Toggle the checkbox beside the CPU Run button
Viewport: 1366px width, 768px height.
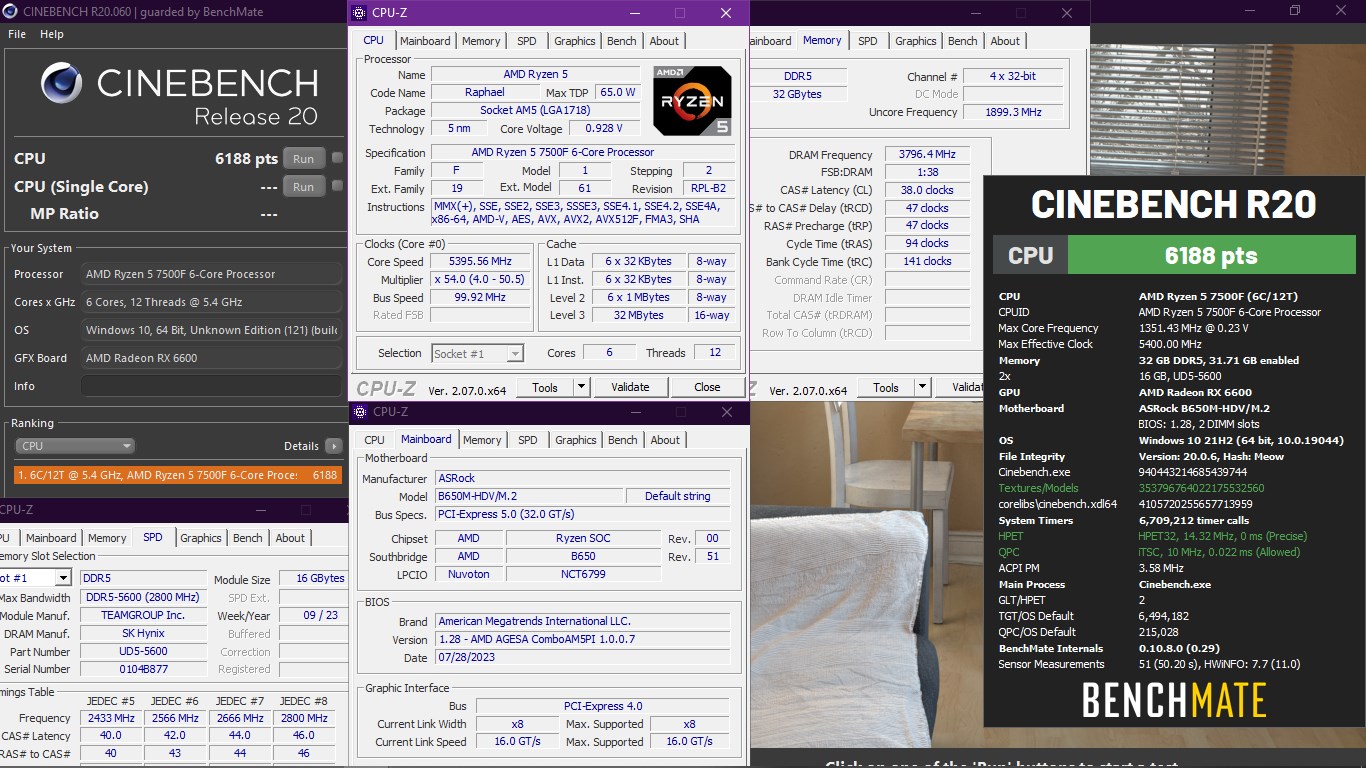(x=338, y=158)
